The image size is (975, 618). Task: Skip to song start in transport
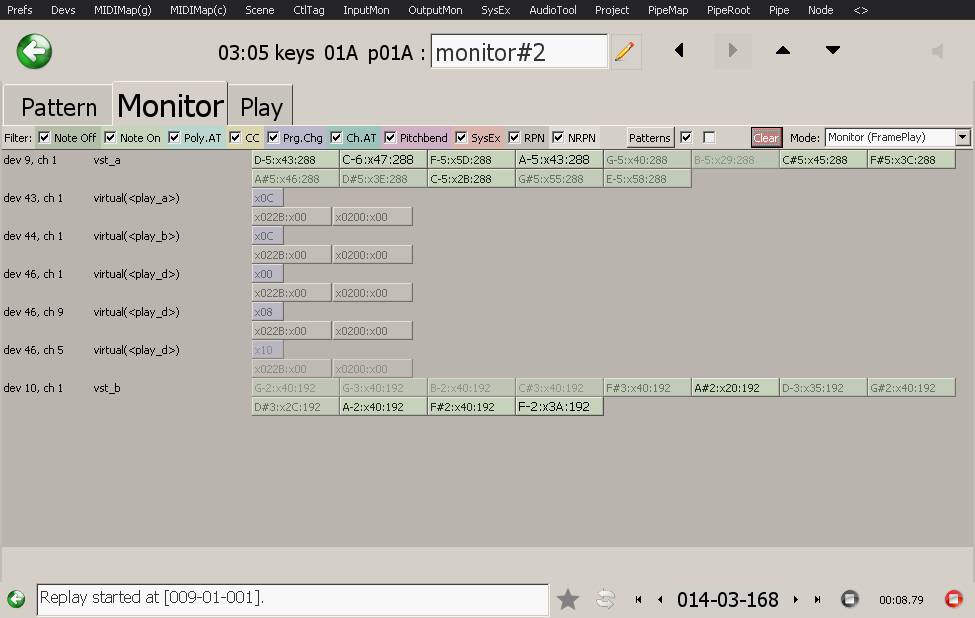click(638, 600)
